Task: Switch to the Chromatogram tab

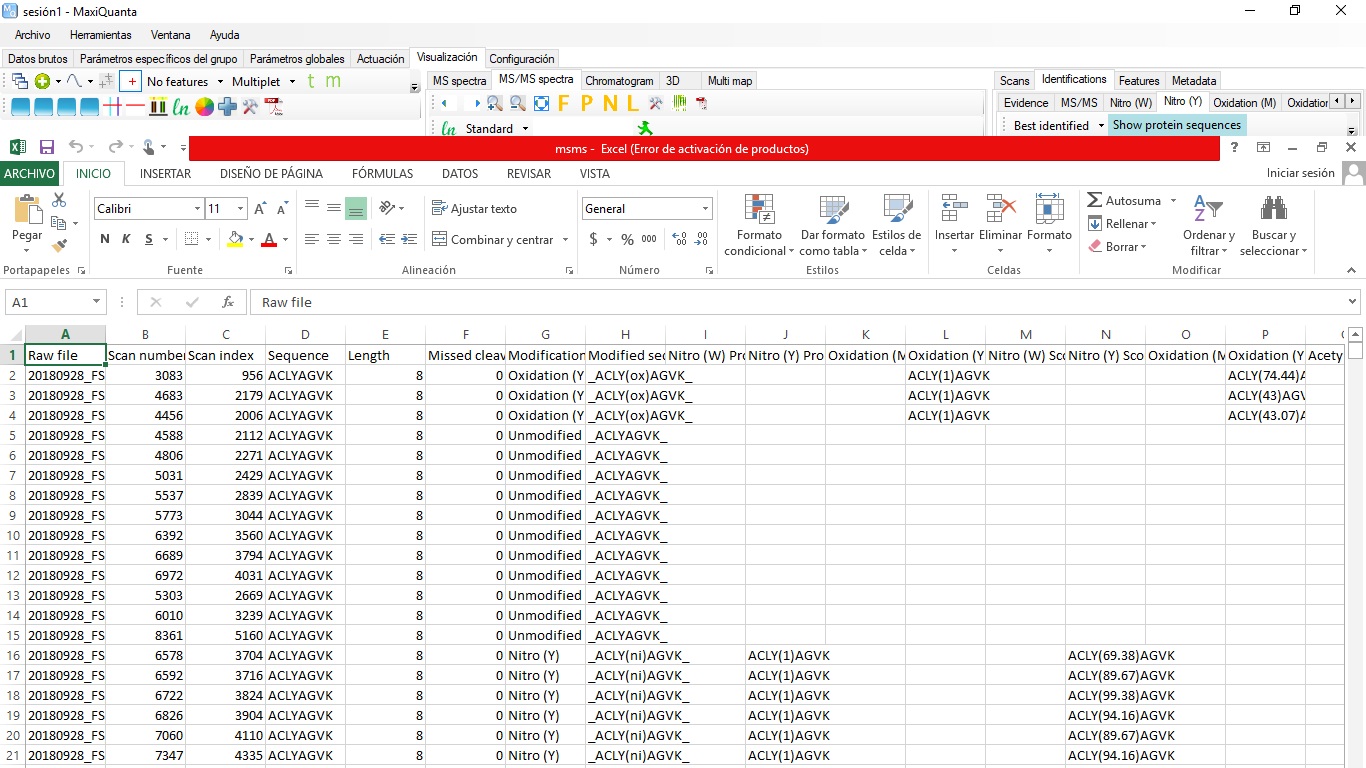Action: [x=619, y=81]
